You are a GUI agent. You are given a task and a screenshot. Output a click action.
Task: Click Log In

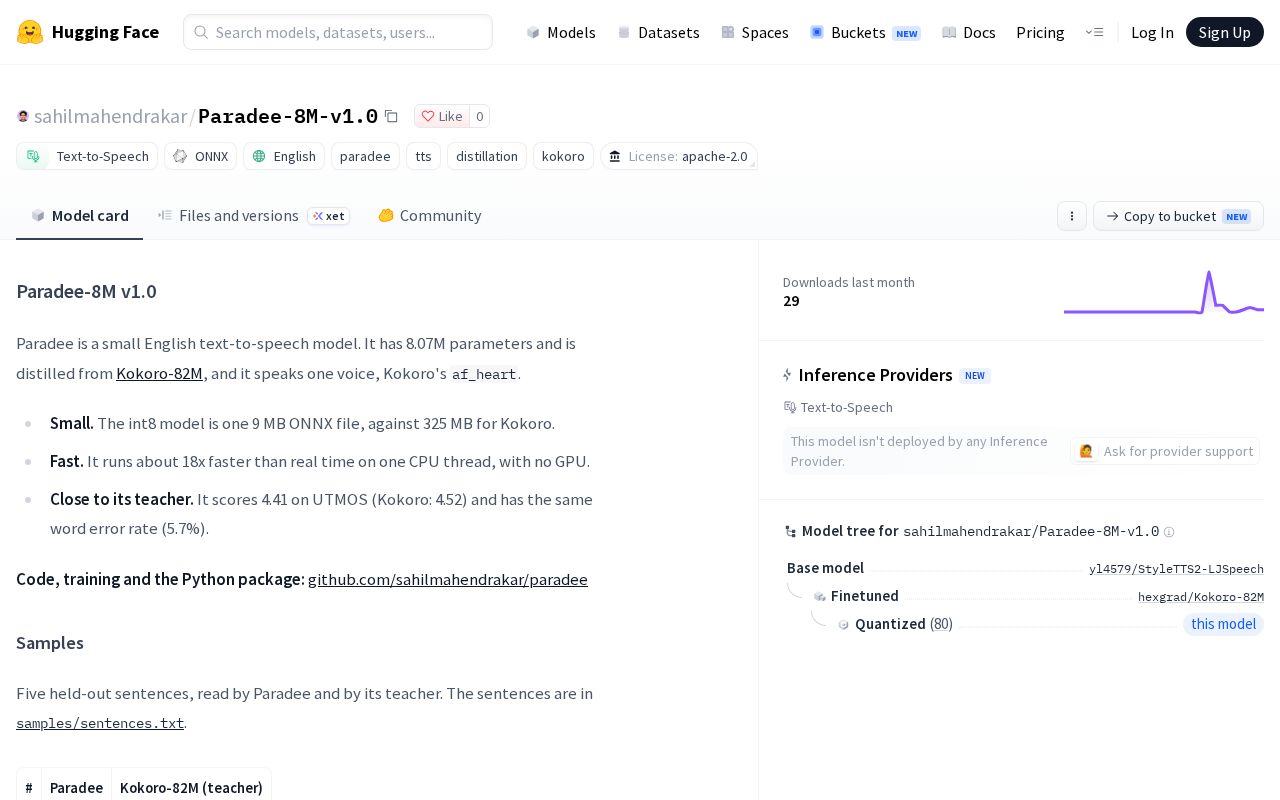point(1152,32)
